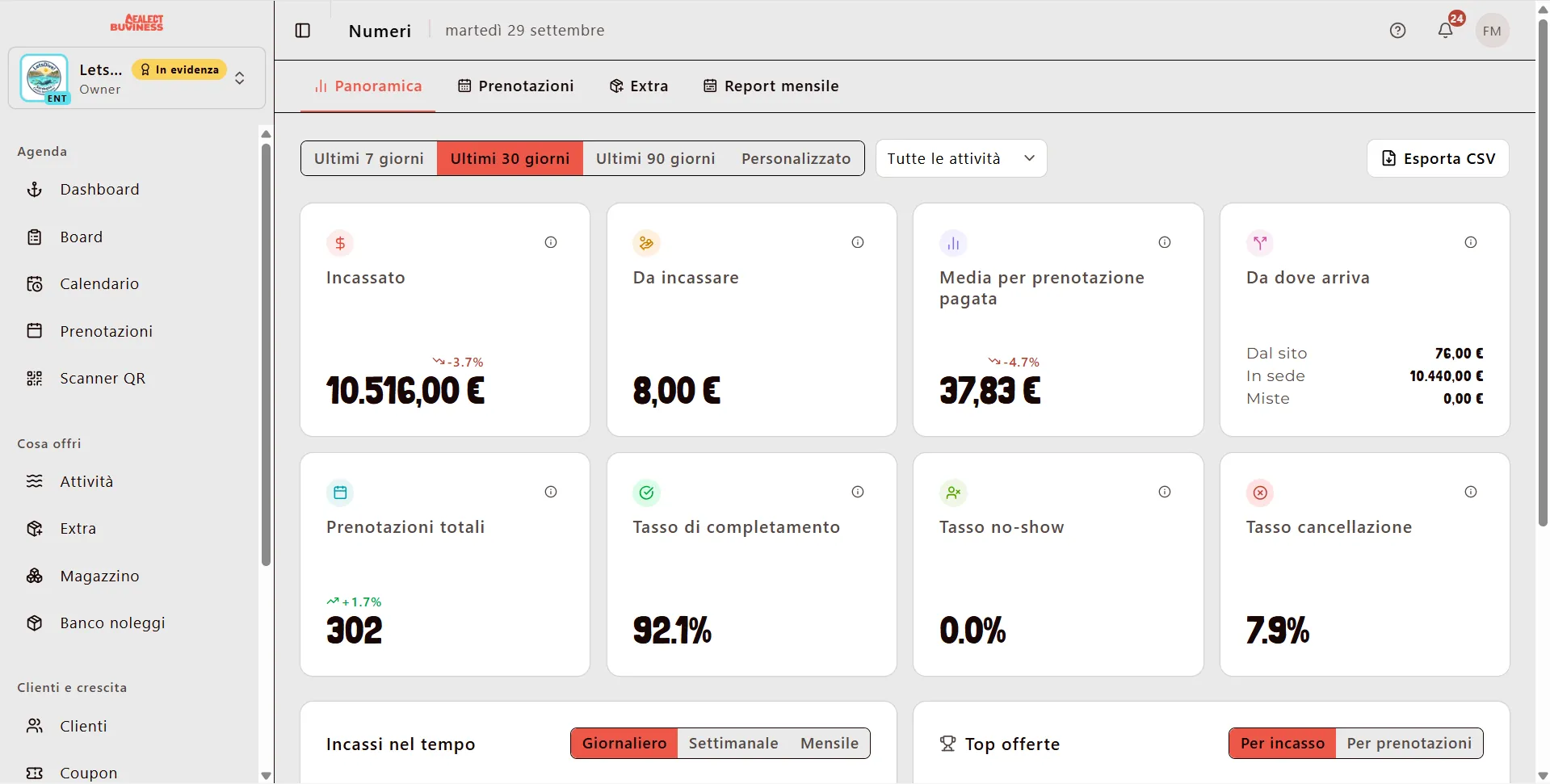Set Incassi nel tempo to Giornaliero
This screenshot has width=1550, height=784.
coord(624,744)
